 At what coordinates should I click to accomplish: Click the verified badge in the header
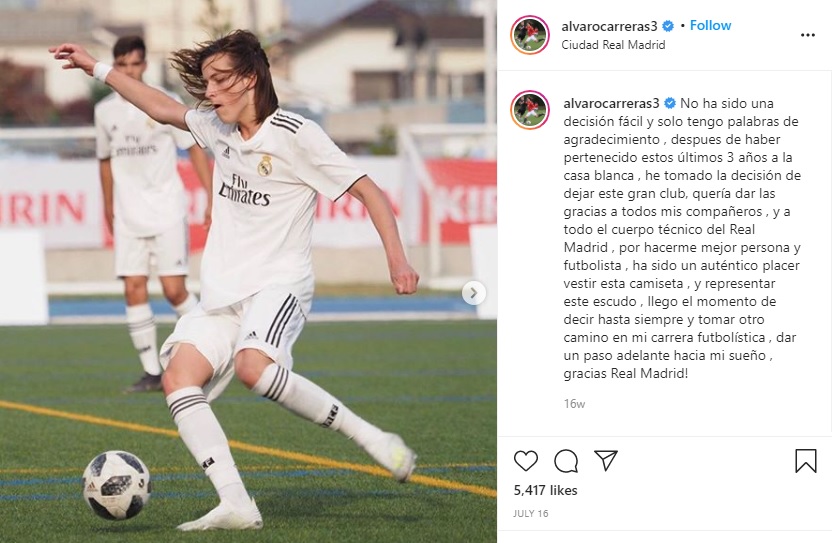click(x=668, y=26)
